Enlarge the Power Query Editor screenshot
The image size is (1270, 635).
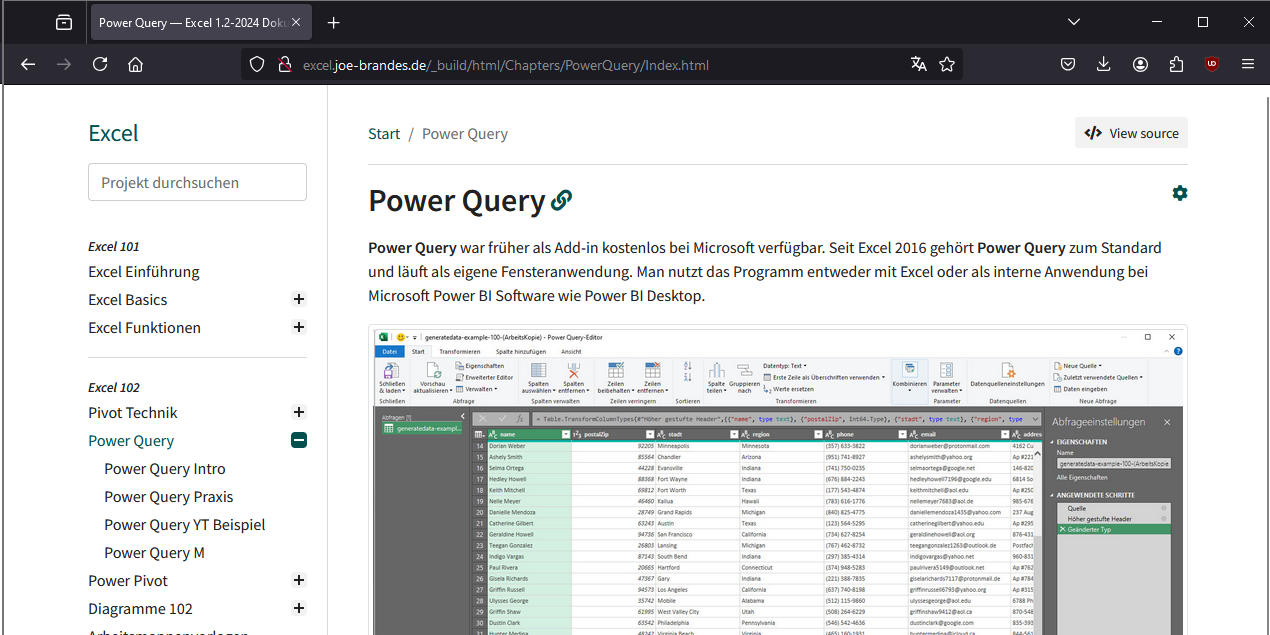tap(778, 480)
